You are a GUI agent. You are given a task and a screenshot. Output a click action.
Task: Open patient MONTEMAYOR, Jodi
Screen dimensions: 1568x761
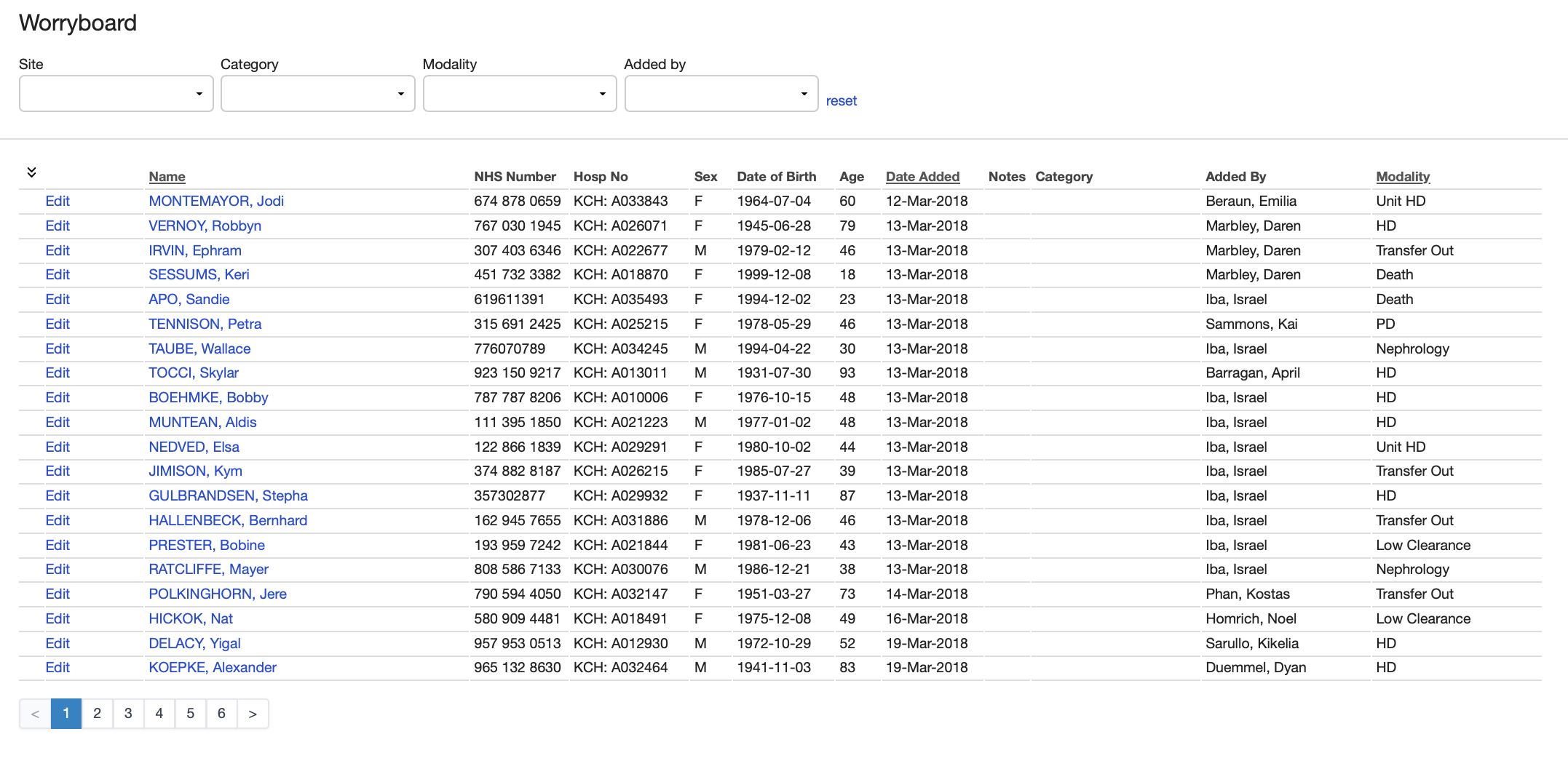click(216, 202)
